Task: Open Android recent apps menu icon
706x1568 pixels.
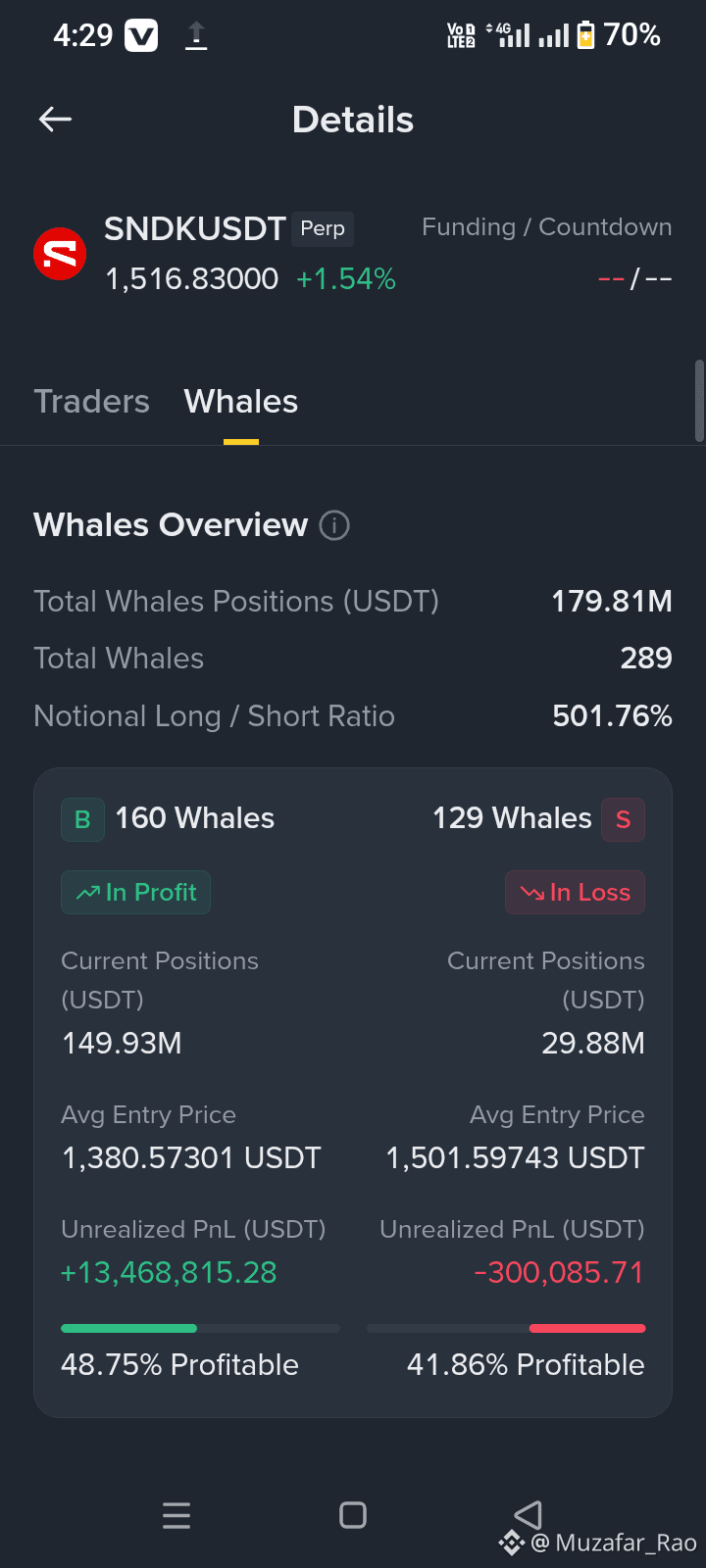Action: [176, 1515]
